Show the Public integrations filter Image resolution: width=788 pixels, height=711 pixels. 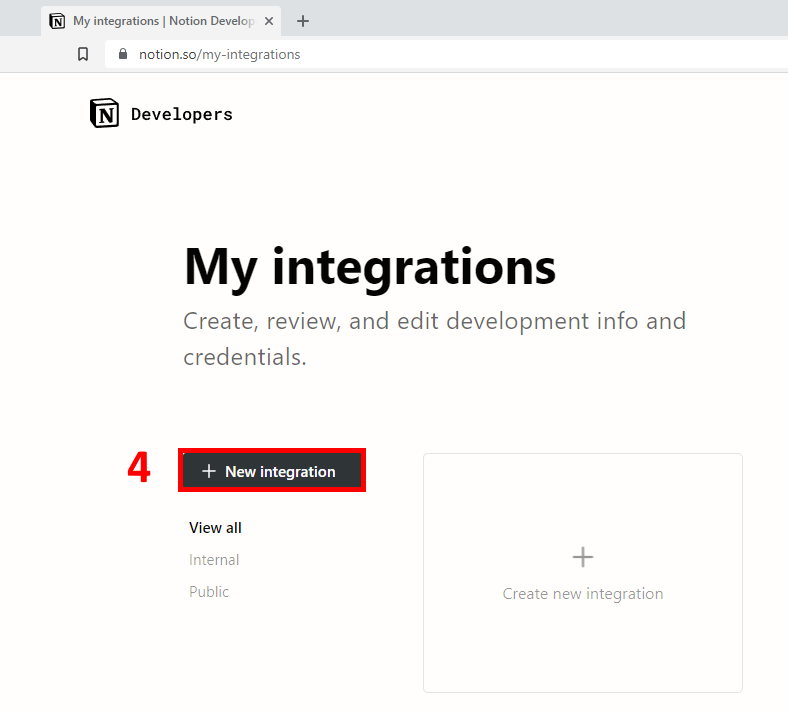[209, 592]
